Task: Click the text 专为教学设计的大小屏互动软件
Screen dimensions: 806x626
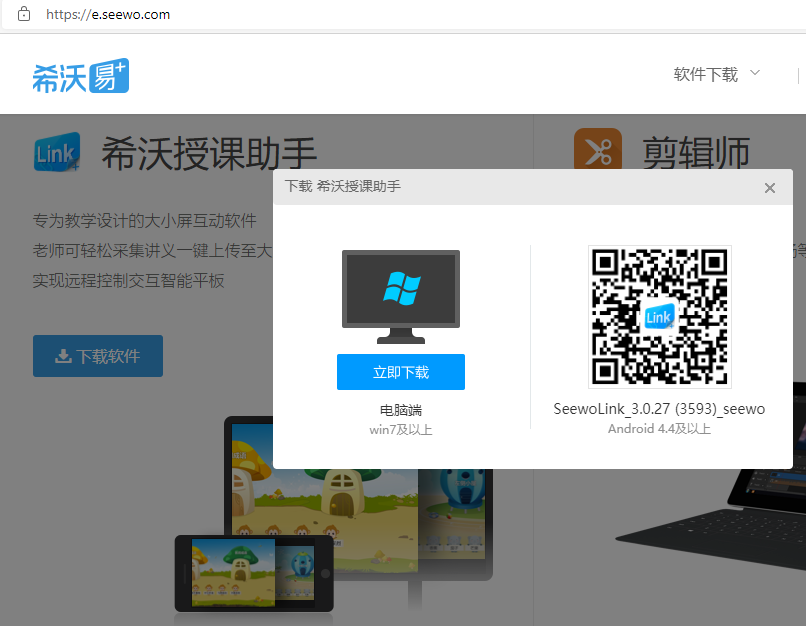Action: pos(144,220)
